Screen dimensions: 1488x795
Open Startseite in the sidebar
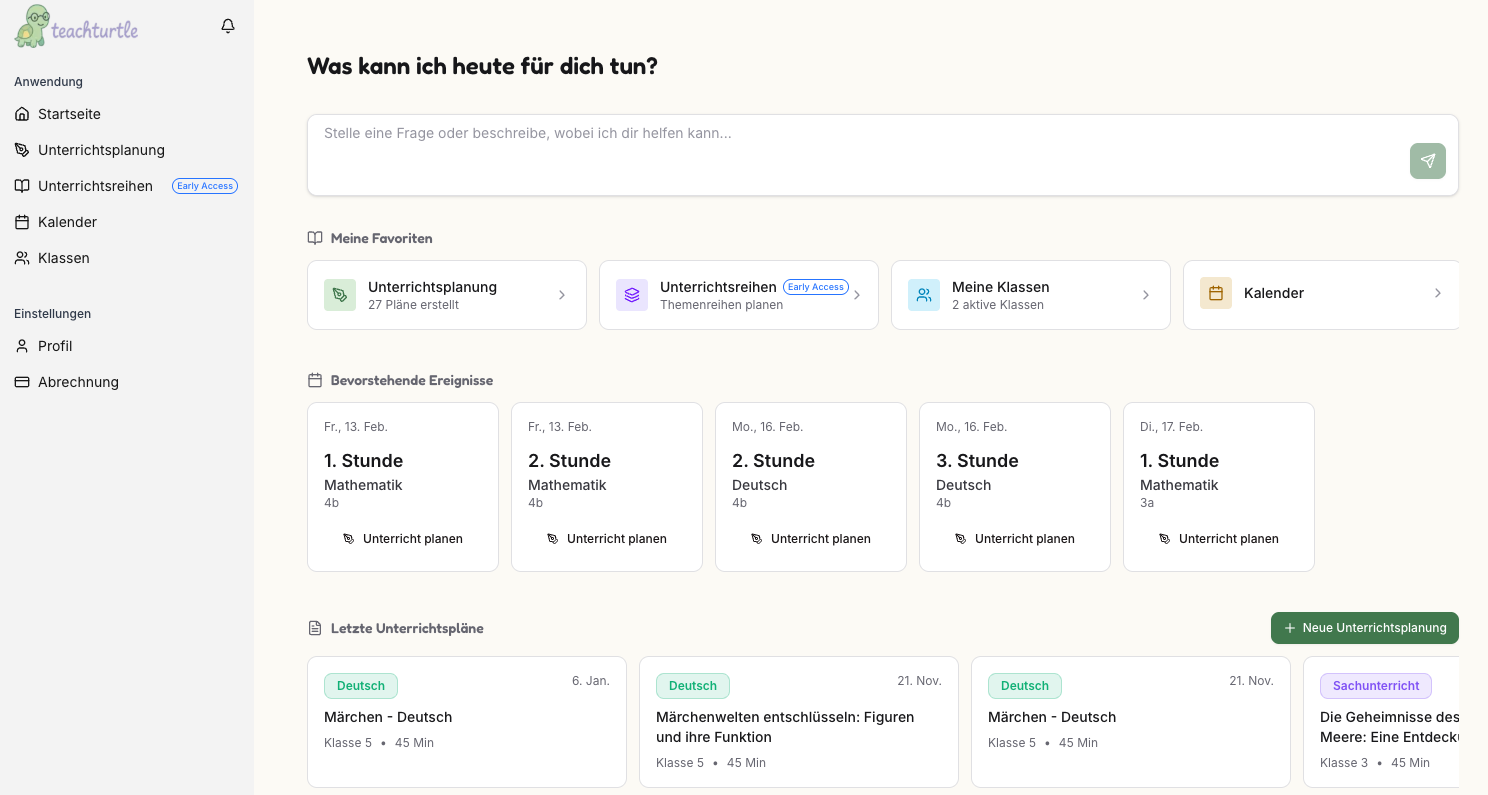pos(126,114)
